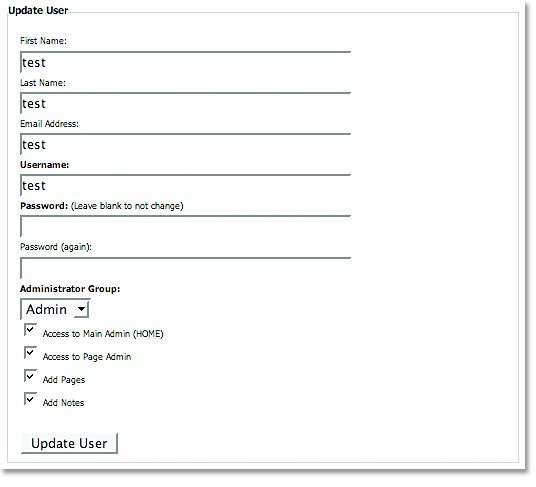Click the Administrator Group label

(70, 289)
